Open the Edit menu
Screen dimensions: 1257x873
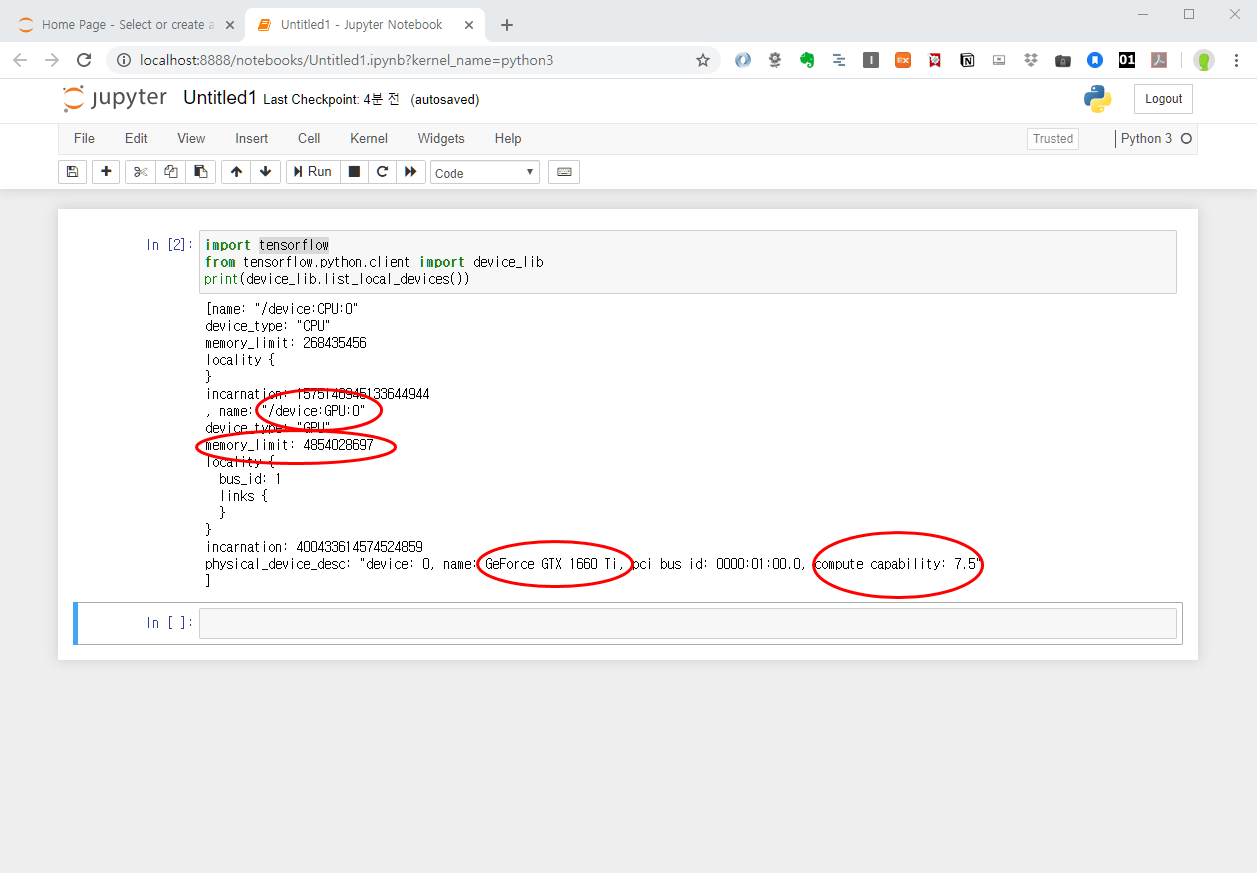[x=136, y=139]
